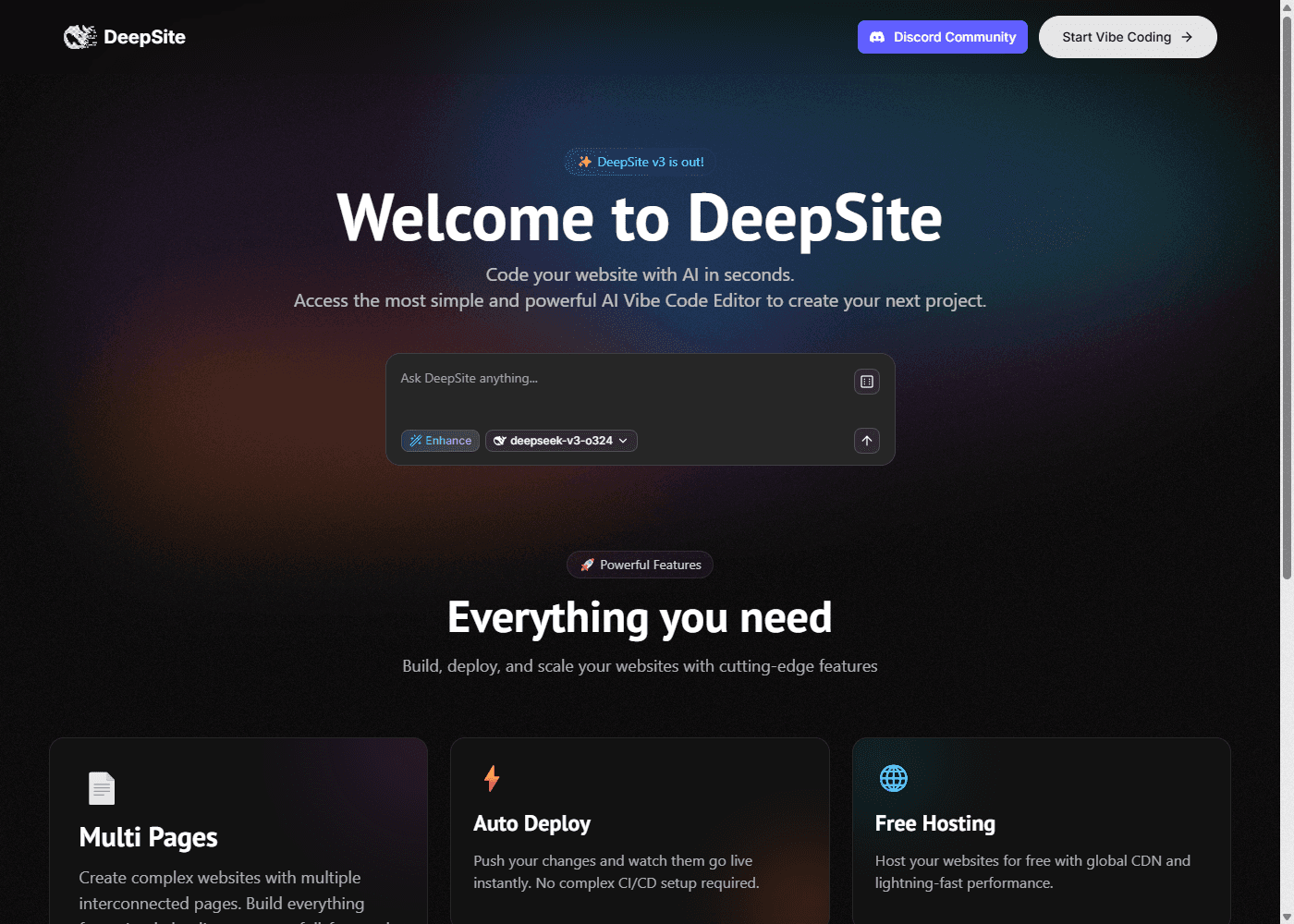Click the DeepSite logo icon
1294x924 pixels.
point(80,37)
